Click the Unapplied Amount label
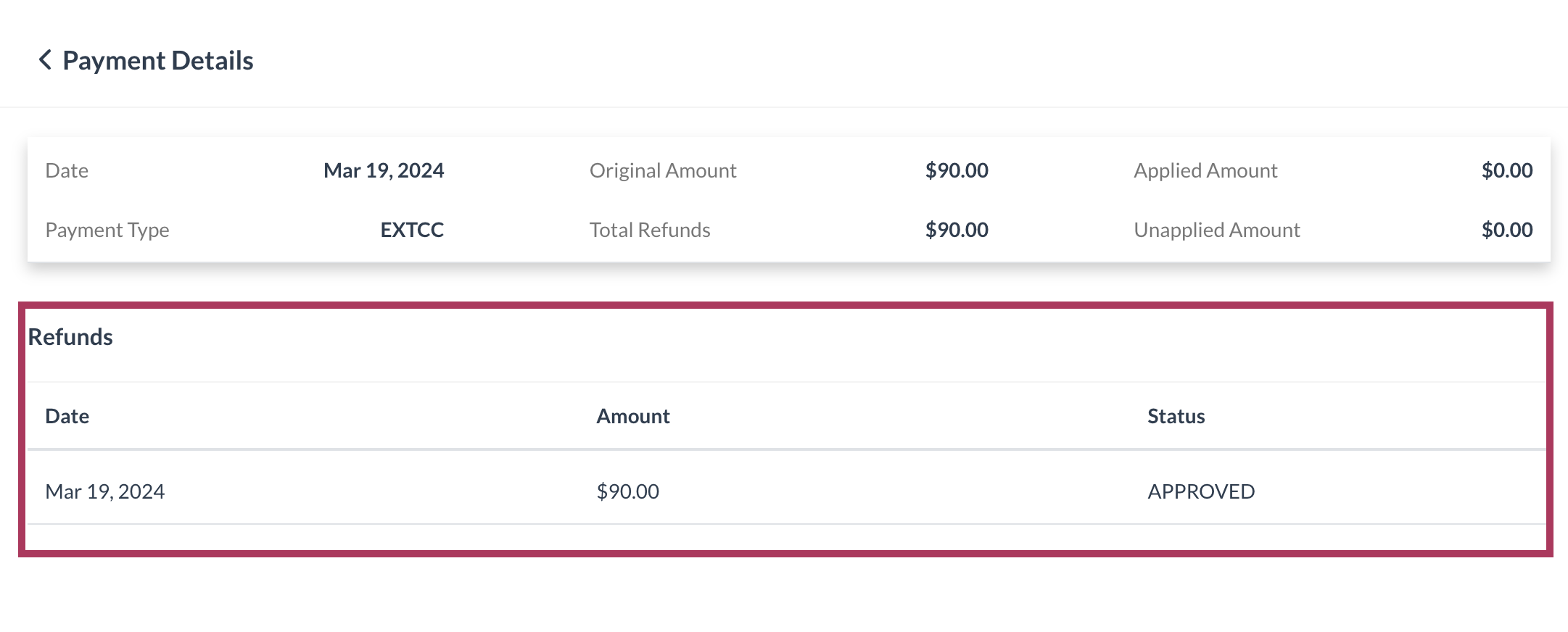The height and width of the screenshot is (632, 1568). (1217, 230)
